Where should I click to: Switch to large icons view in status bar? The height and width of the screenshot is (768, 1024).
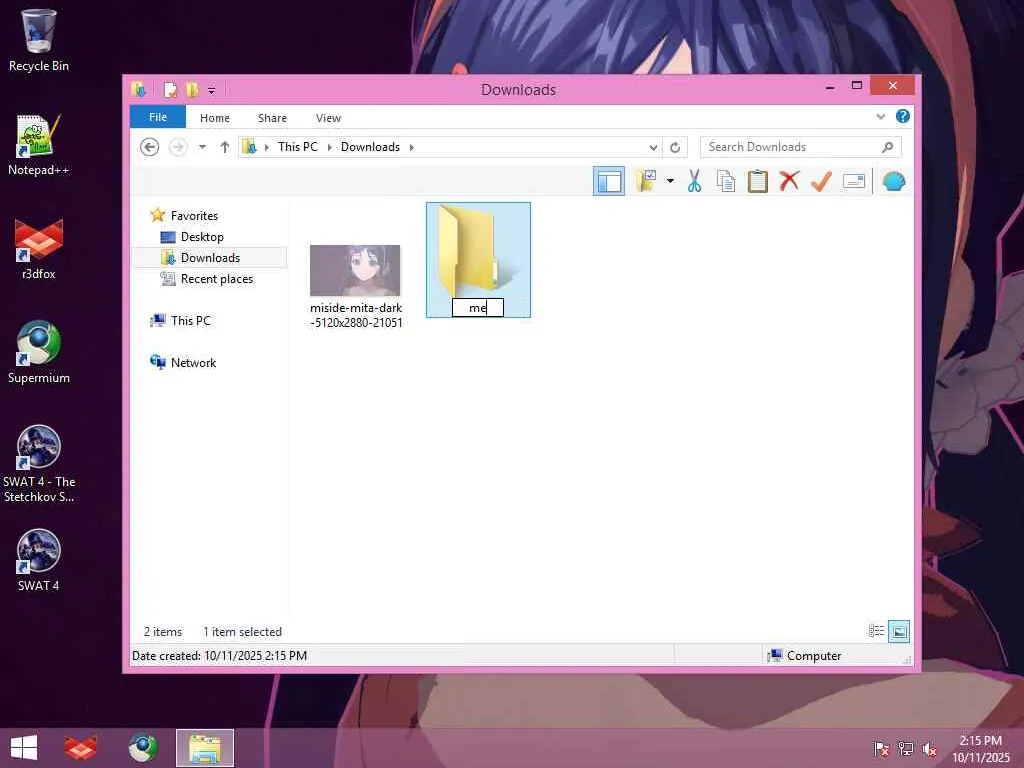click(899, 631)
